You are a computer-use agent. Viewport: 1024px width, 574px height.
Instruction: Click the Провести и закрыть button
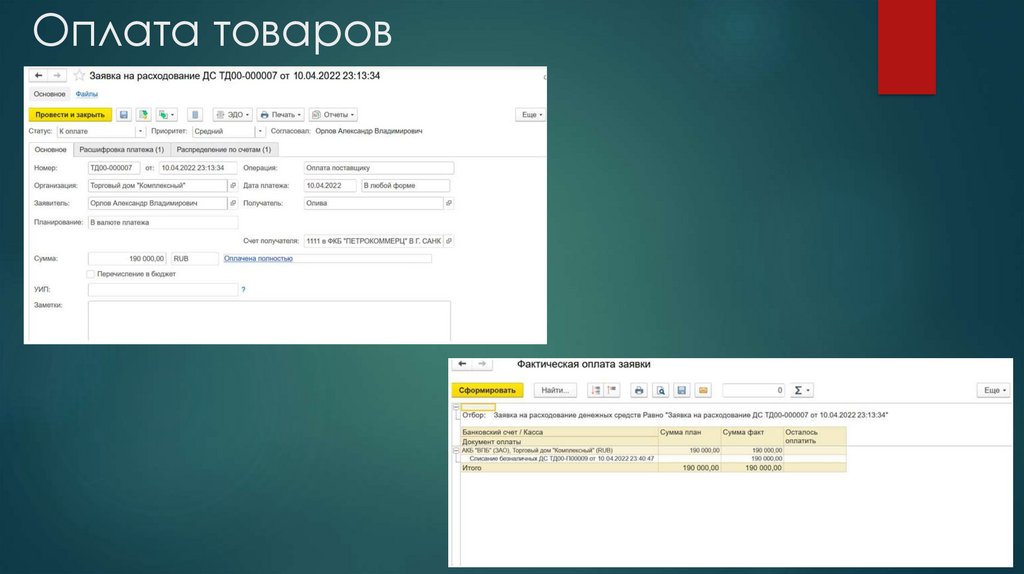(70, 115)
